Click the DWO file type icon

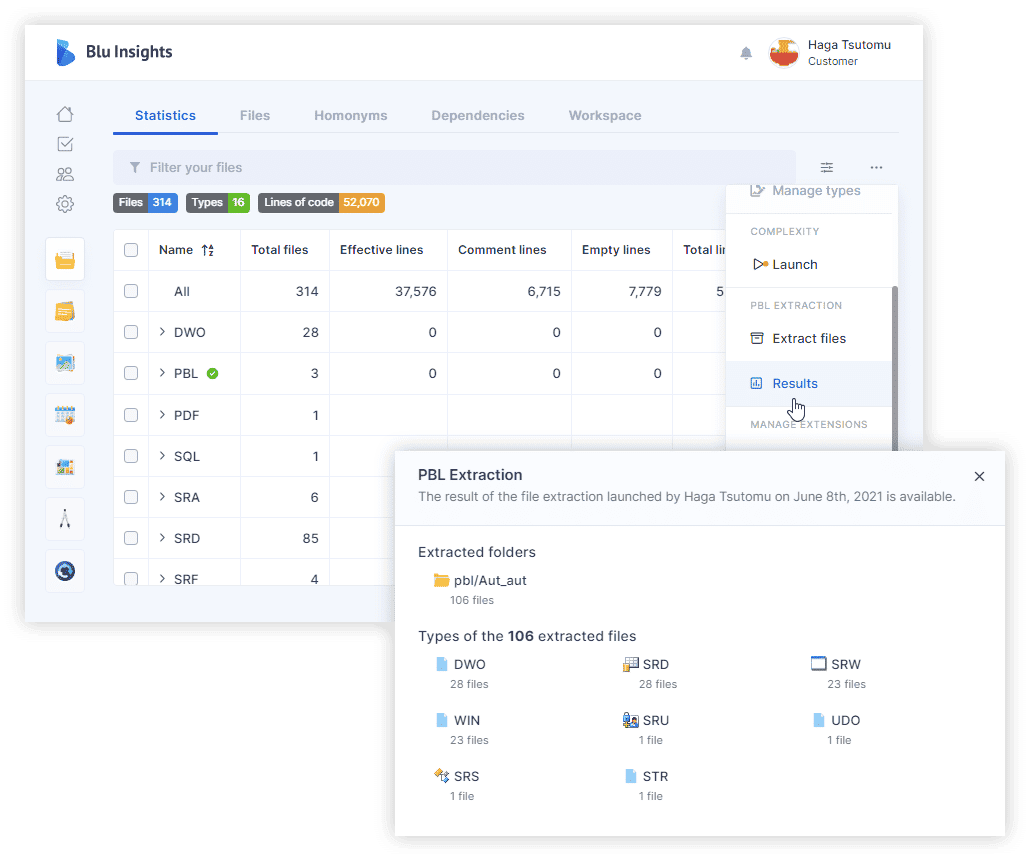442,664
